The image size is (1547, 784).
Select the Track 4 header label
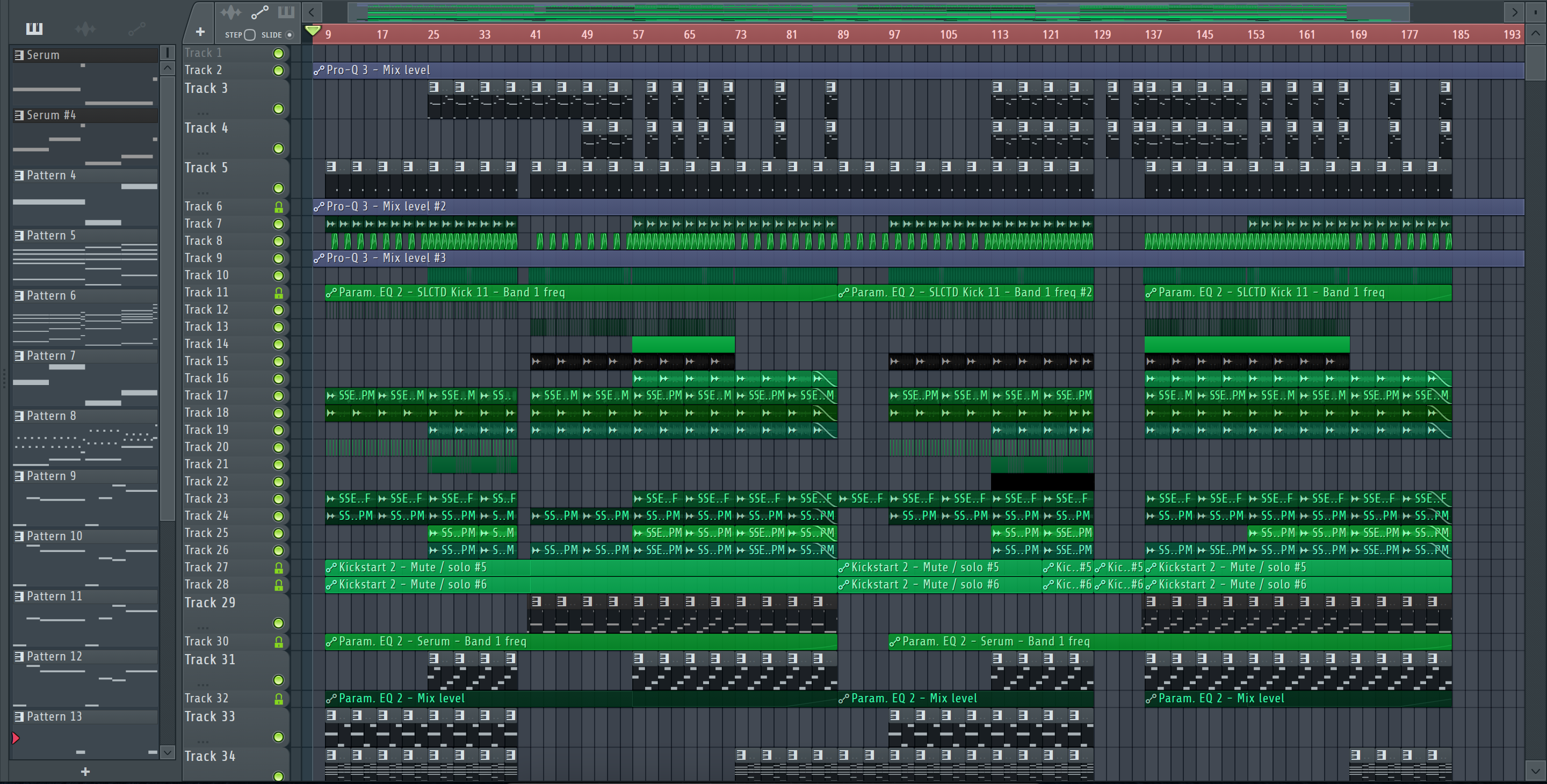pos(206,128)
